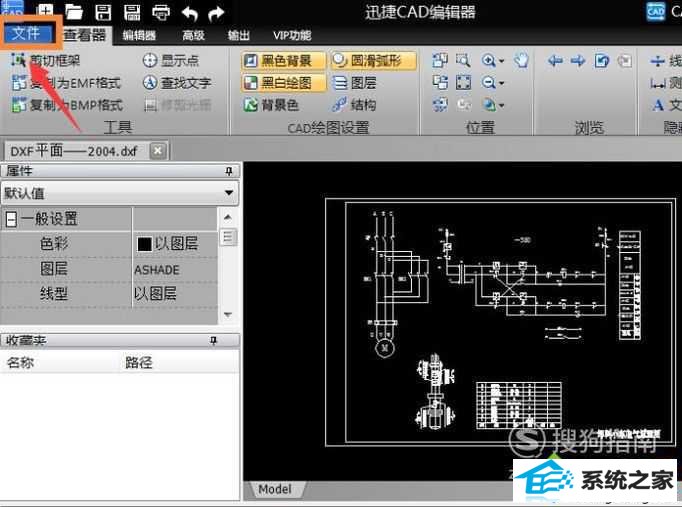682x507 pixels.
Task: Open the zoom-out dropdown arrow
Action: [501, 83]
